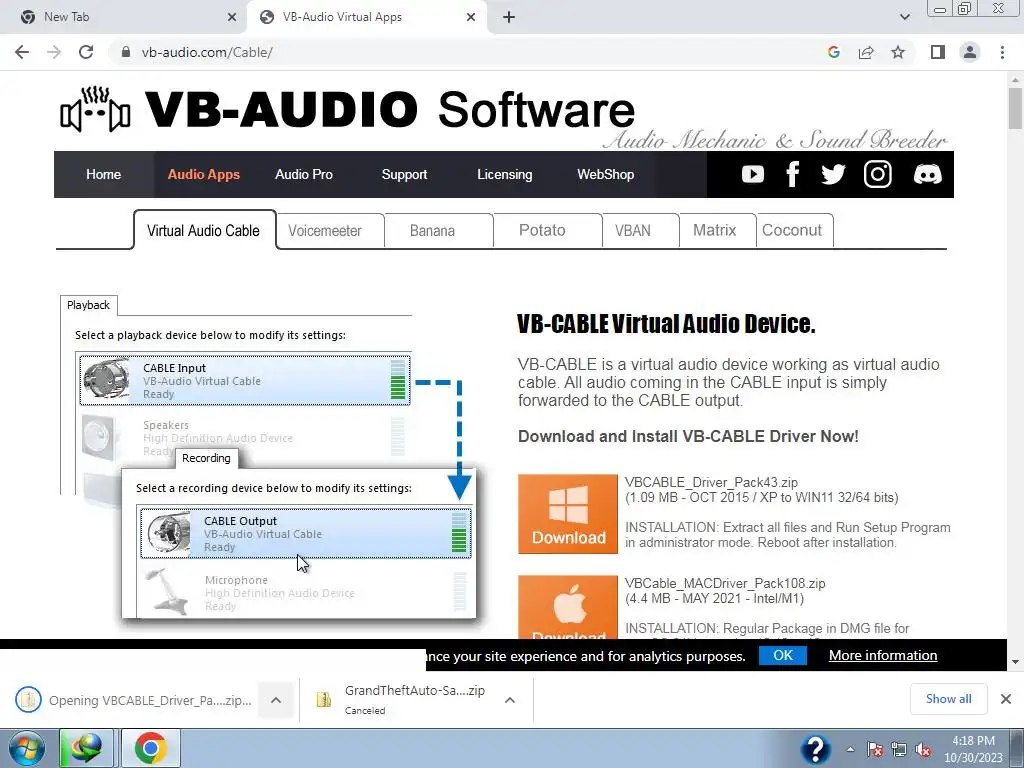
Task: Open VB-Audio Facebook page icon
Action: 793,174
